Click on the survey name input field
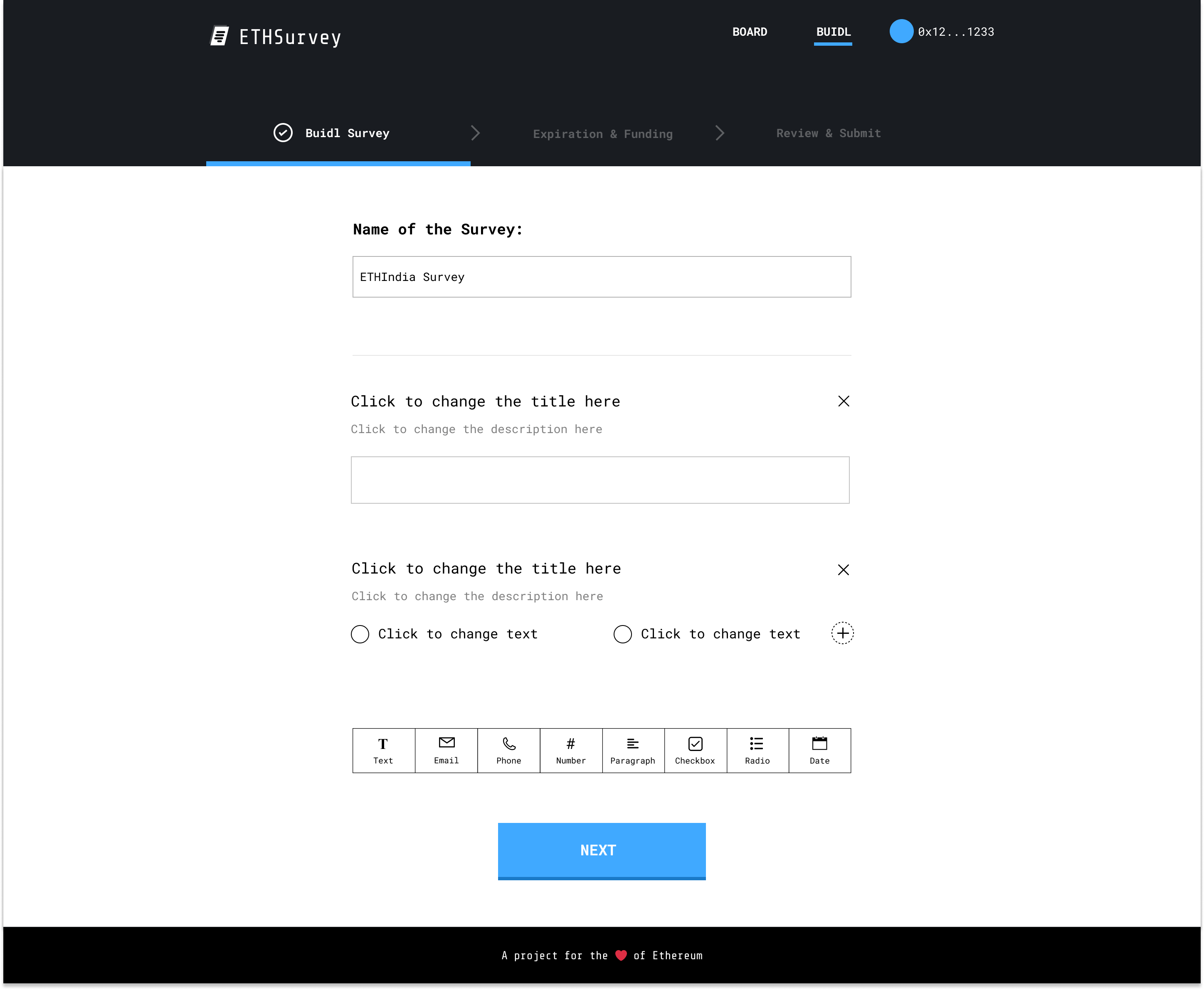The height and width of the screenshot is (990, 1204). click(602, 277)
